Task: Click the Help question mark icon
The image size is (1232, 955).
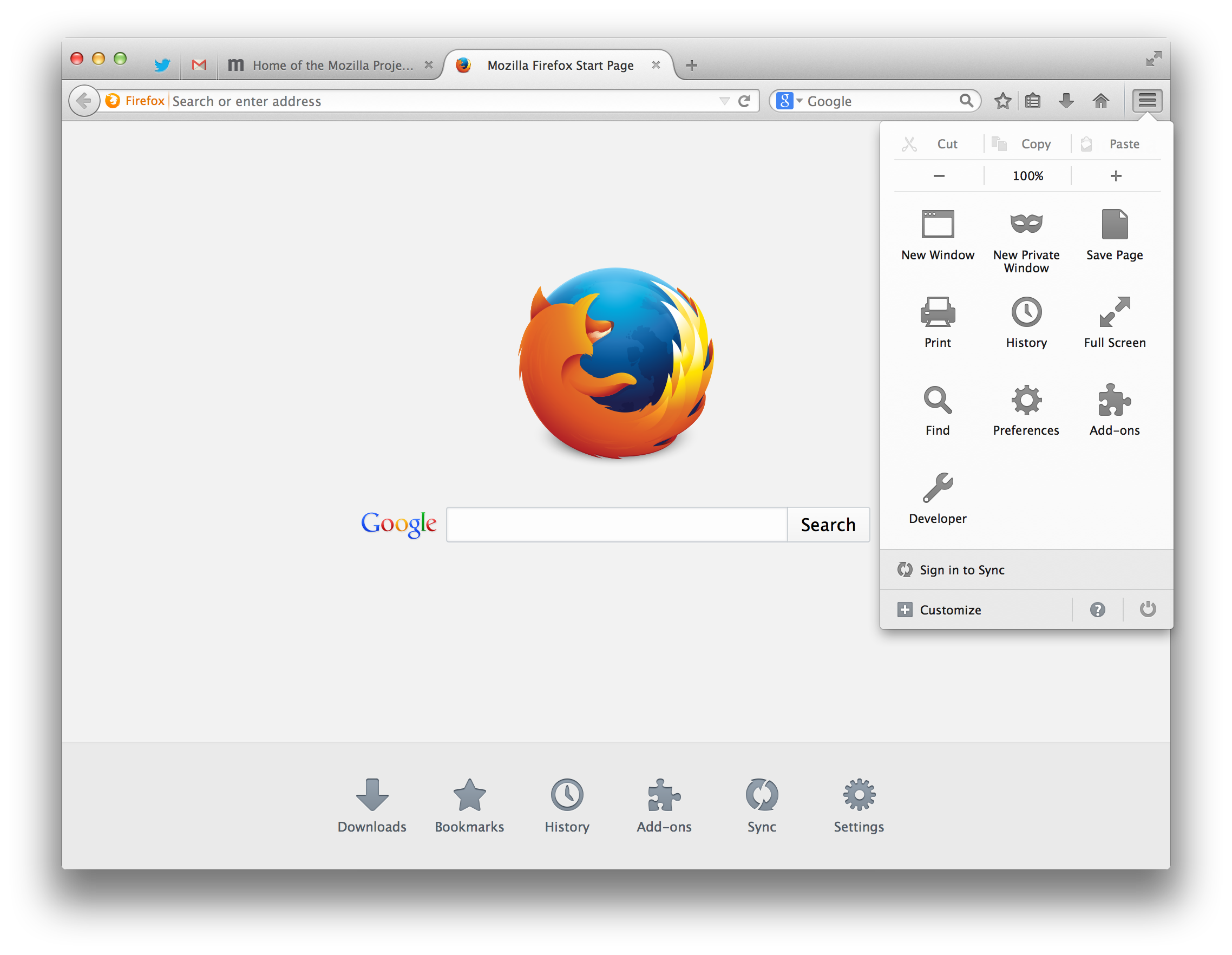Action: pyautogui.click(x=1098, y=610)
